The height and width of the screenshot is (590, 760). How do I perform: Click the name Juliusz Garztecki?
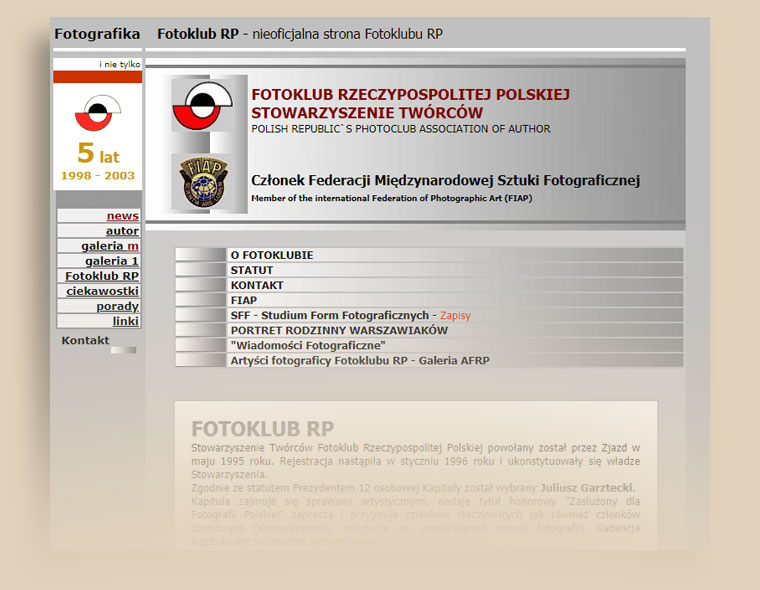[x=587, y=488]
